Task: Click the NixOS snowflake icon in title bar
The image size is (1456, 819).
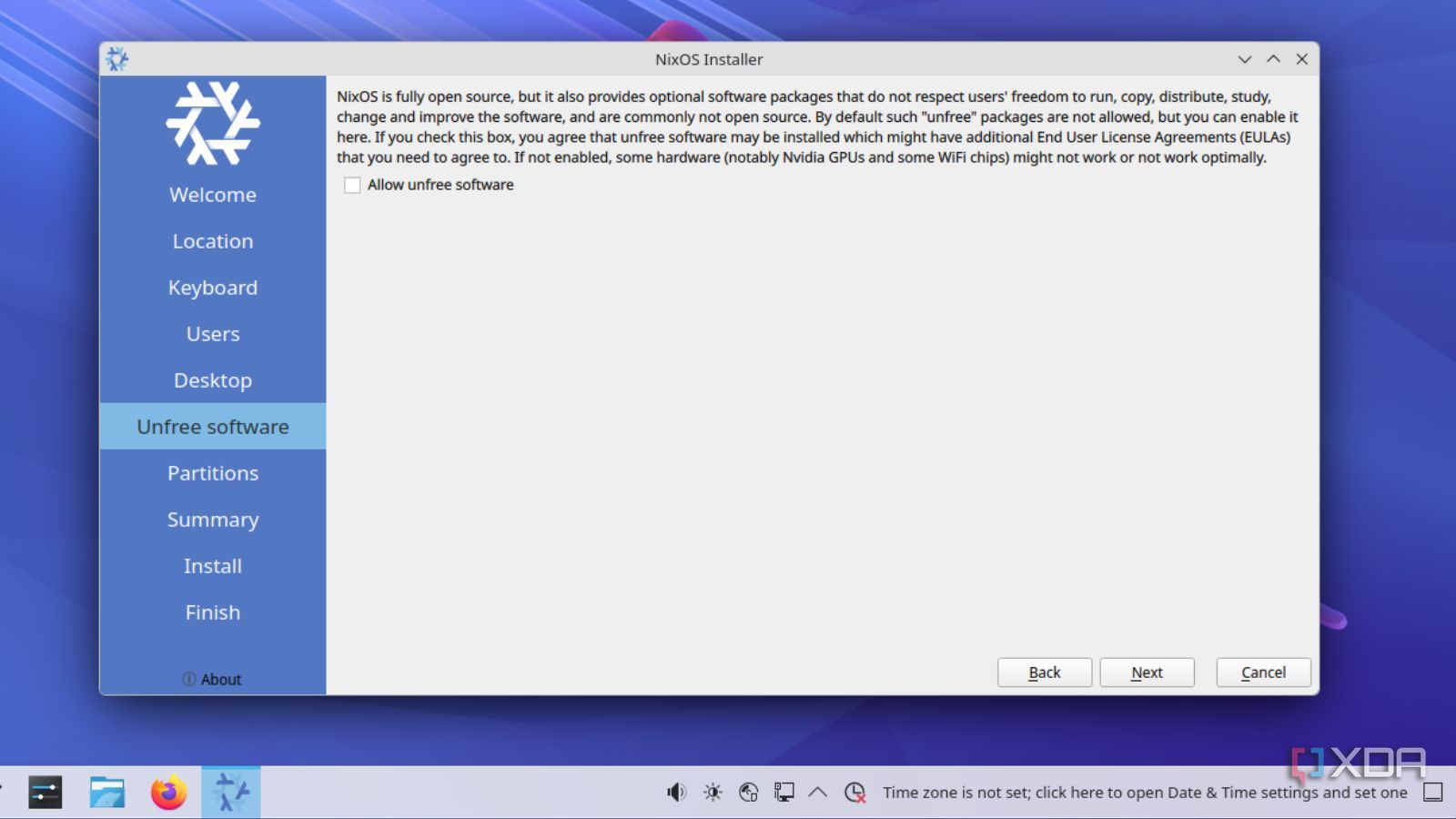Action: click(x=117, y=59)
